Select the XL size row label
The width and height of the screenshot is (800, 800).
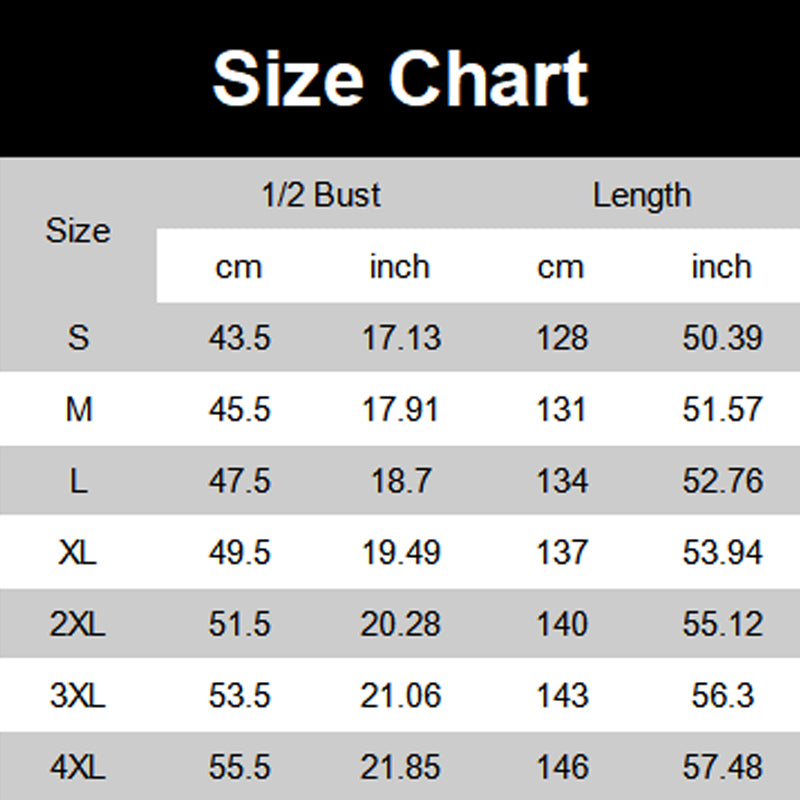(78, 552)
